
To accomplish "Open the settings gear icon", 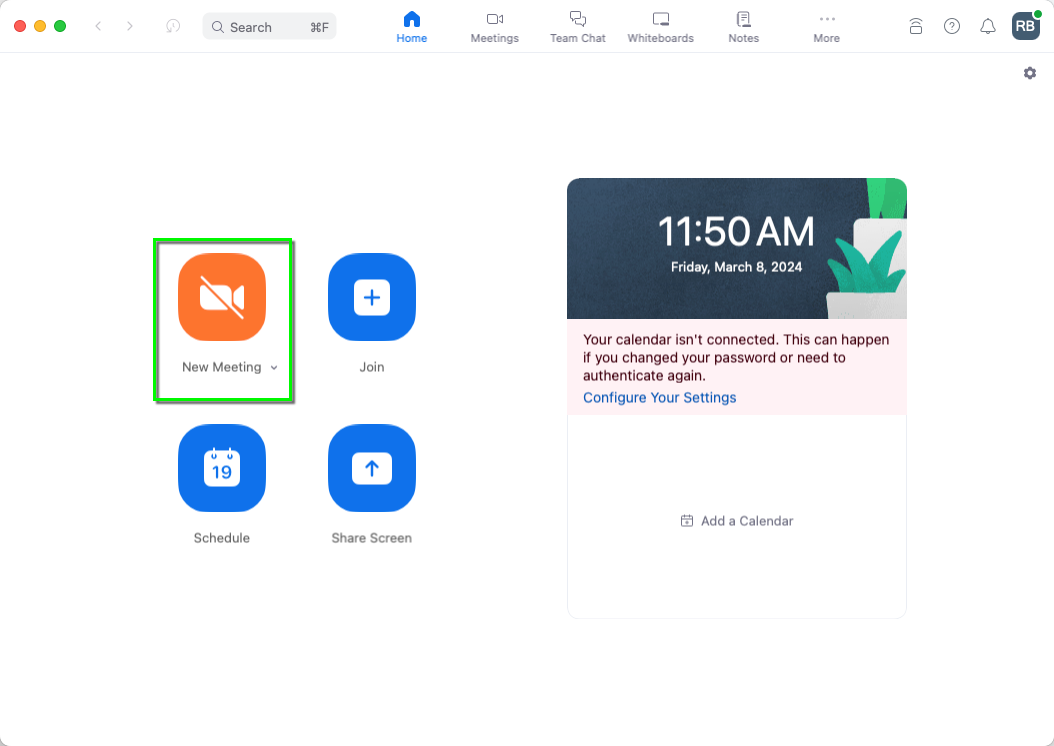I will pos(1030,73).
